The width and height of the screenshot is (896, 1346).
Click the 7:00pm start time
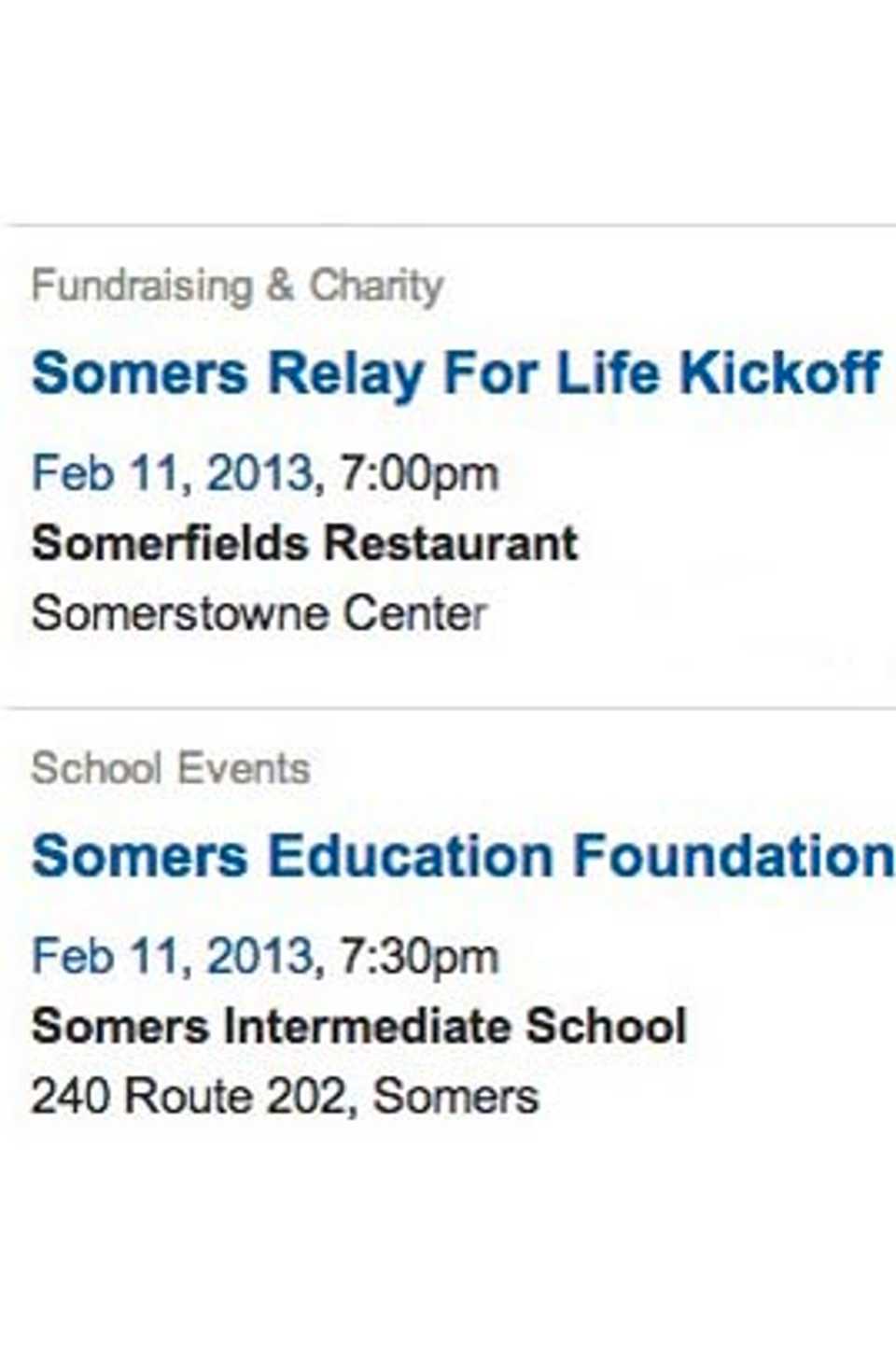tap(418, 473)
